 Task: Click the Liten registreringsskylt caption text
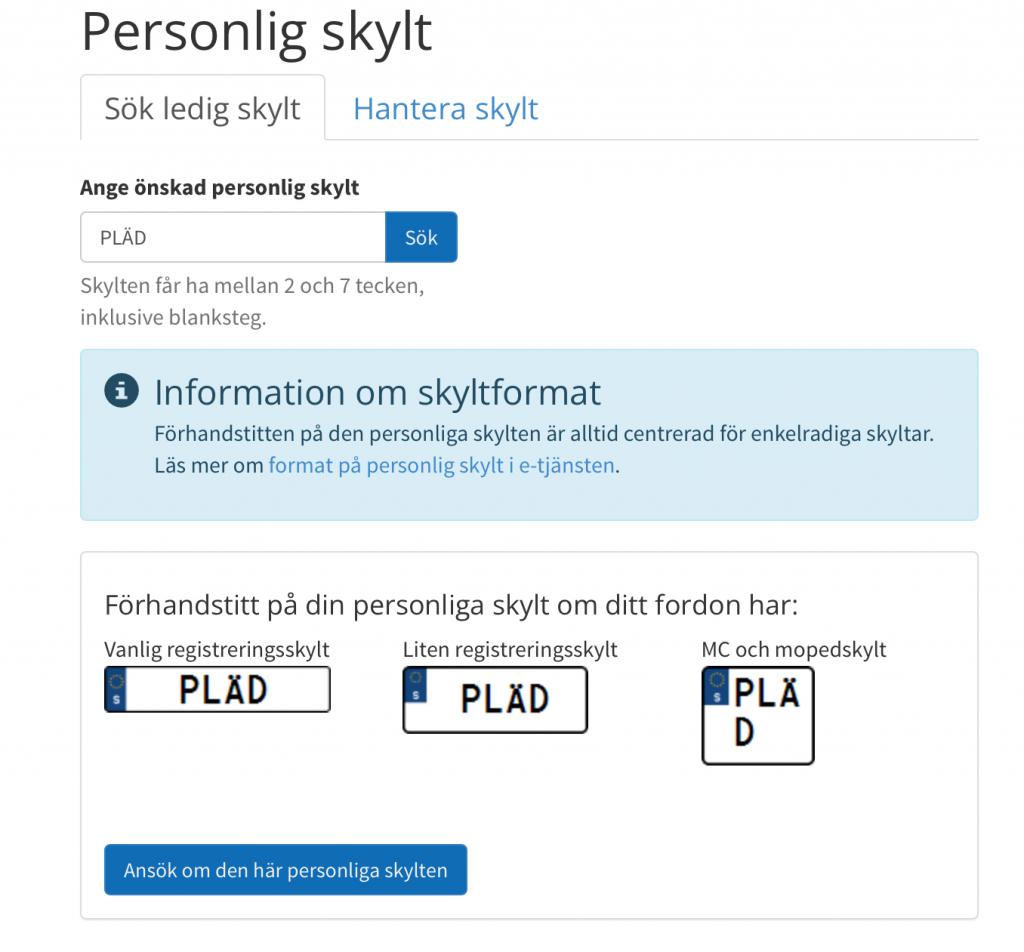(510, 650)
